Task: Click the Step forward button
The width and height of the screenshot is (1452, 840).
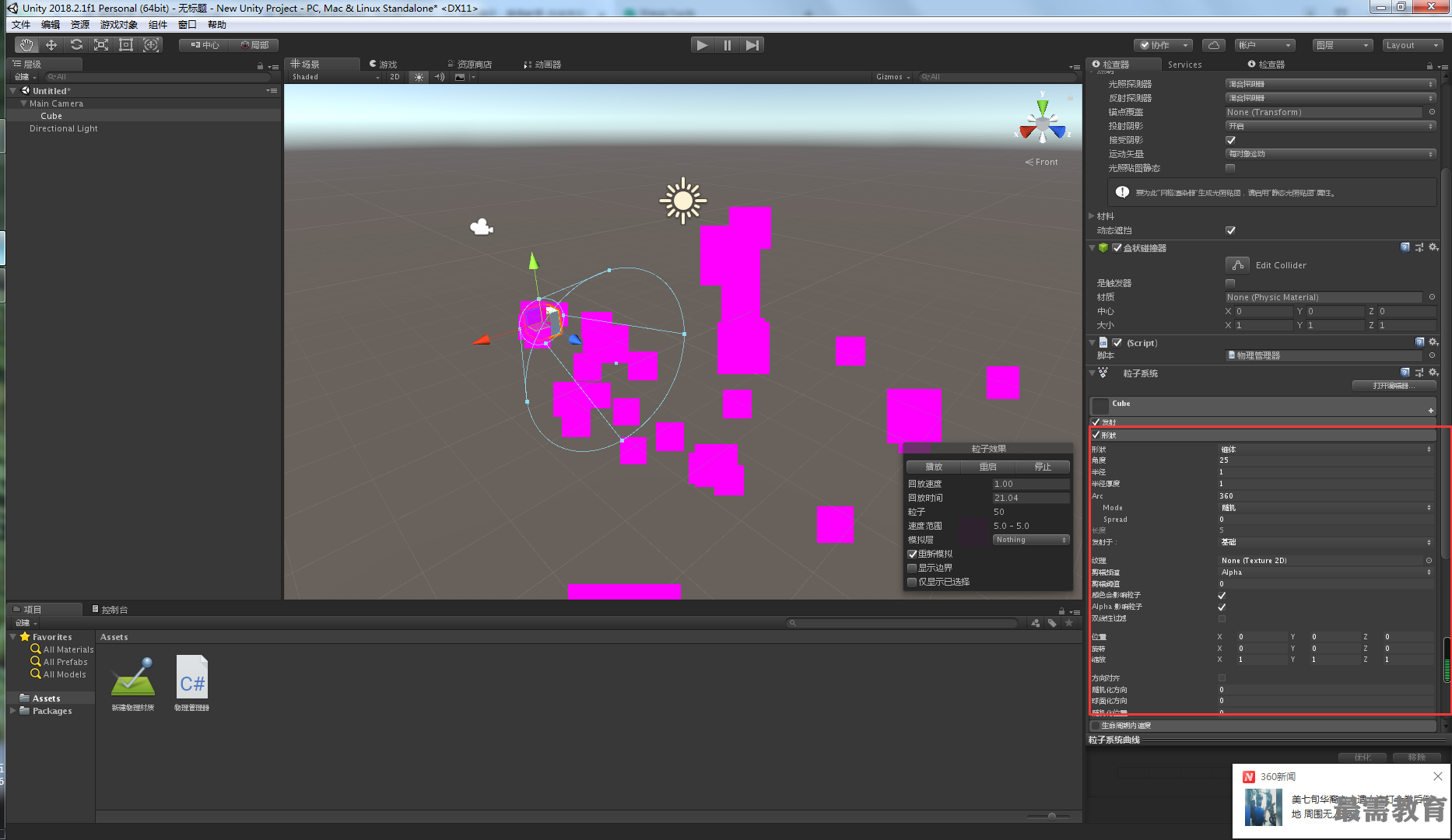Action: pos(752,45)
